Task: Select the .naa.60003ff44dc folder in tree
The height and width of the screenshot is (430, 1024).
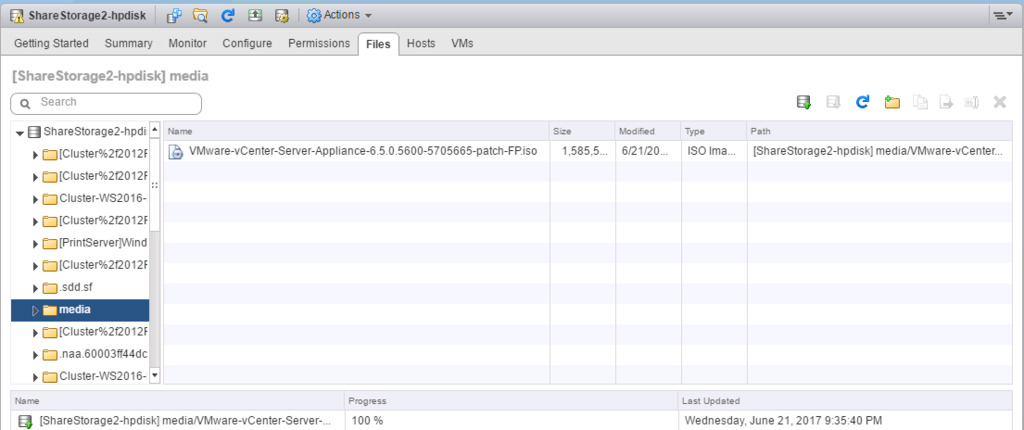Action: click(x=95, y=354)
